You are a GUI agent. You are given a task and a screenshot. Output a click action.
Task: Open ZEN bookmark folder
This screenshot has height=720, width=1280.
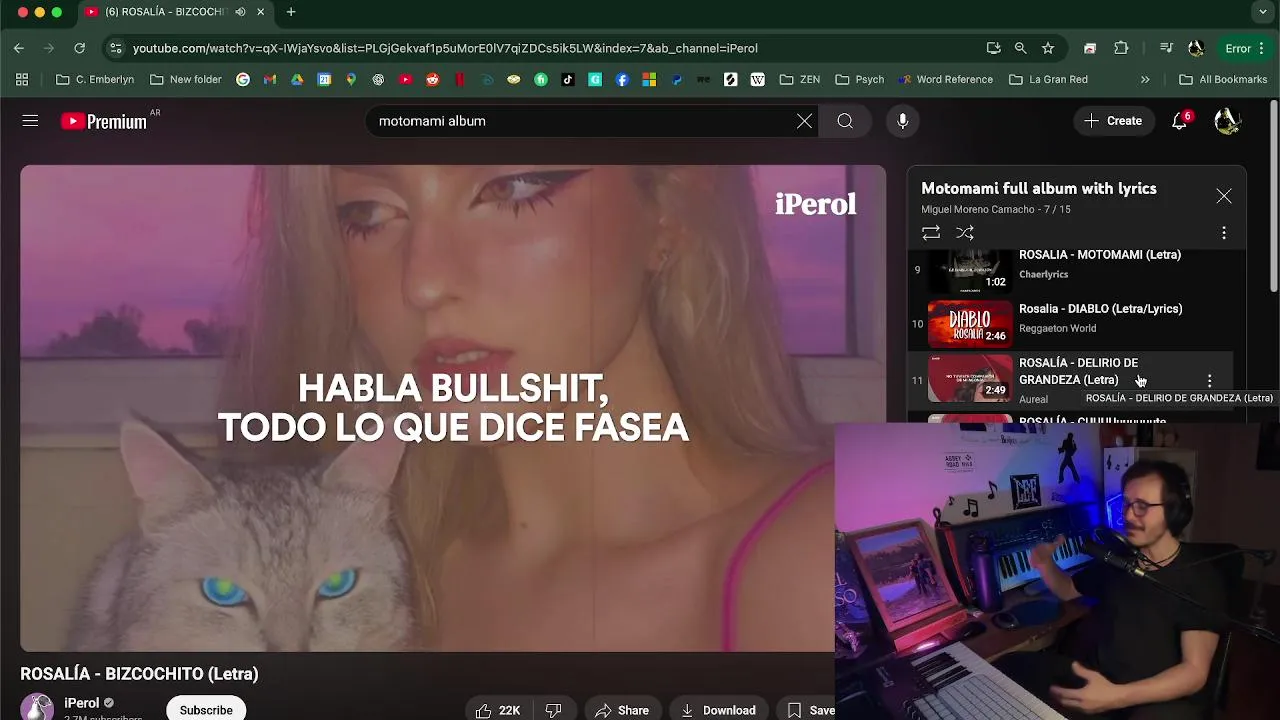click(800, 79)
